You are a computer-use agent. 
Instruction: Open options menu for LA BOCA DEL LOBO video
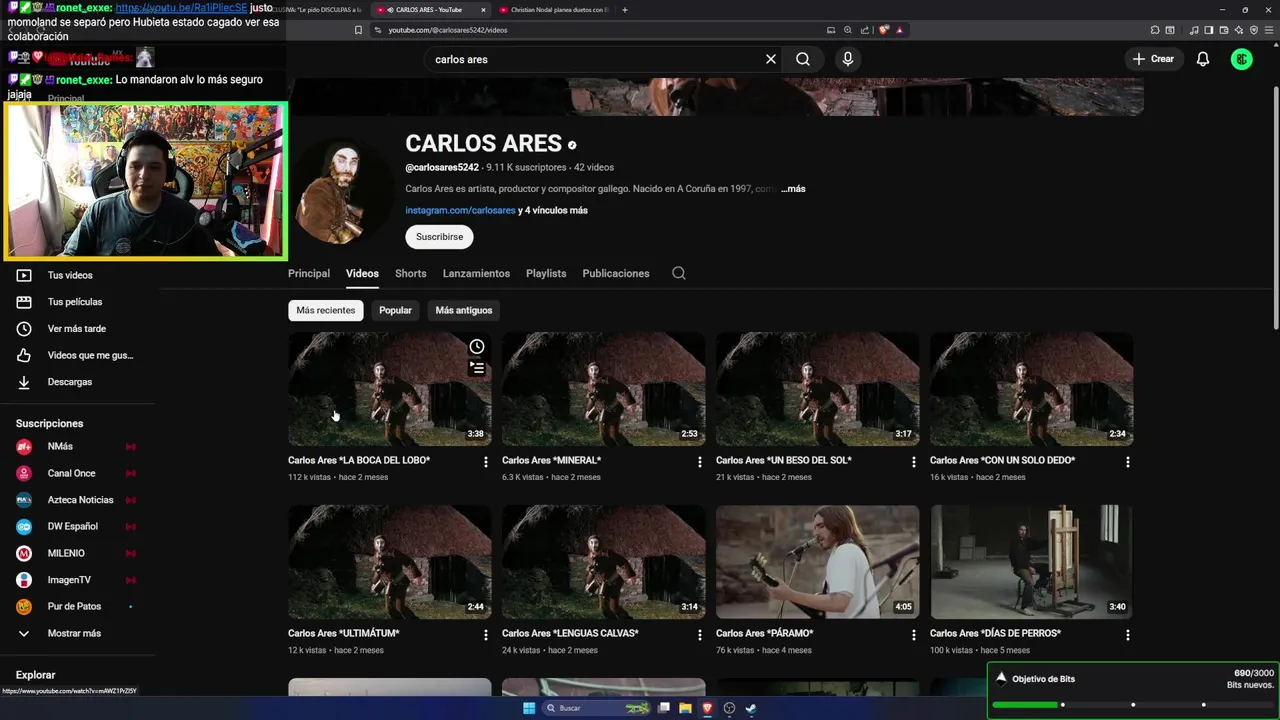click(x=486, y=462)
